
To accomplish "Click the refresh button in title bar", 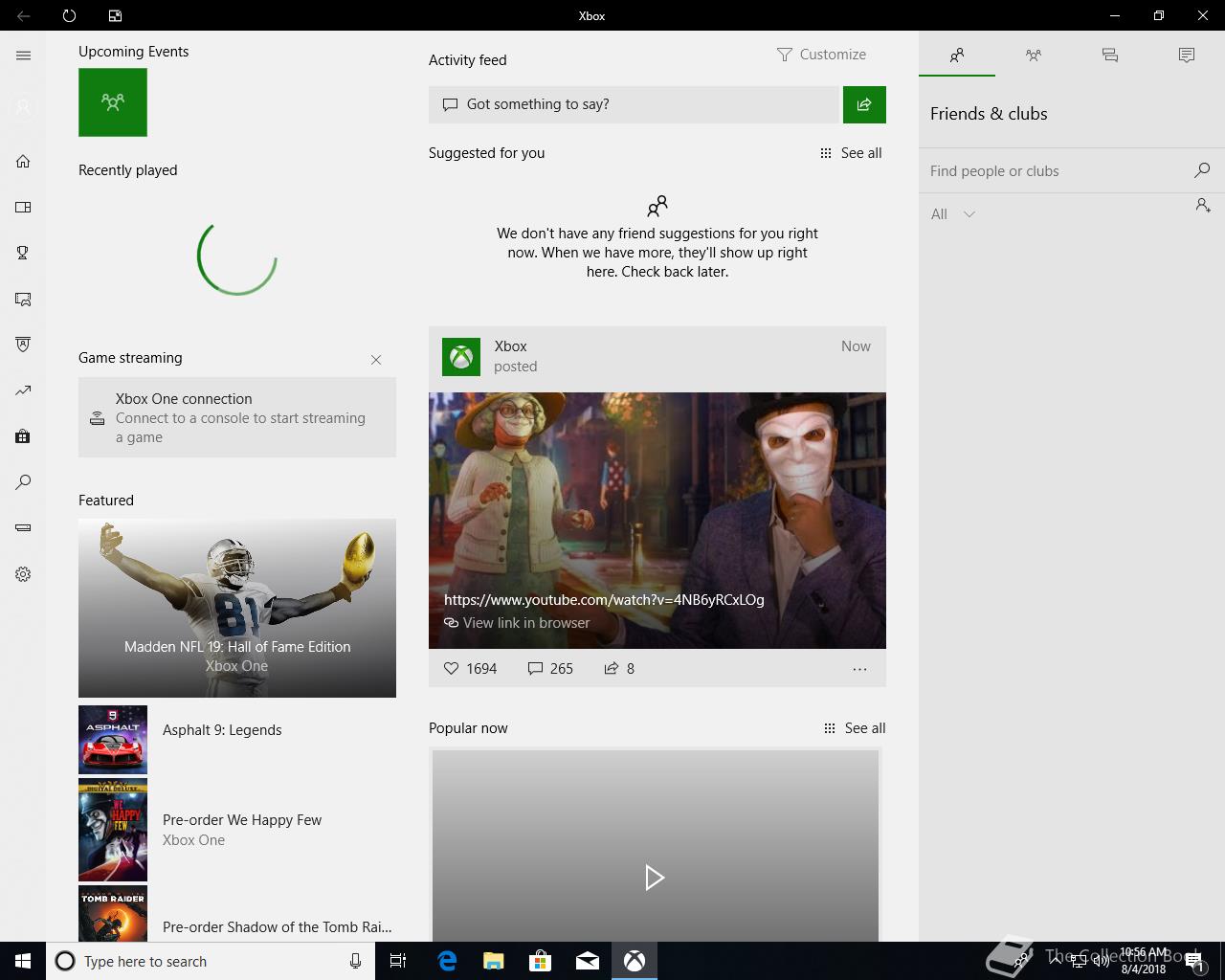I will 69,15.
